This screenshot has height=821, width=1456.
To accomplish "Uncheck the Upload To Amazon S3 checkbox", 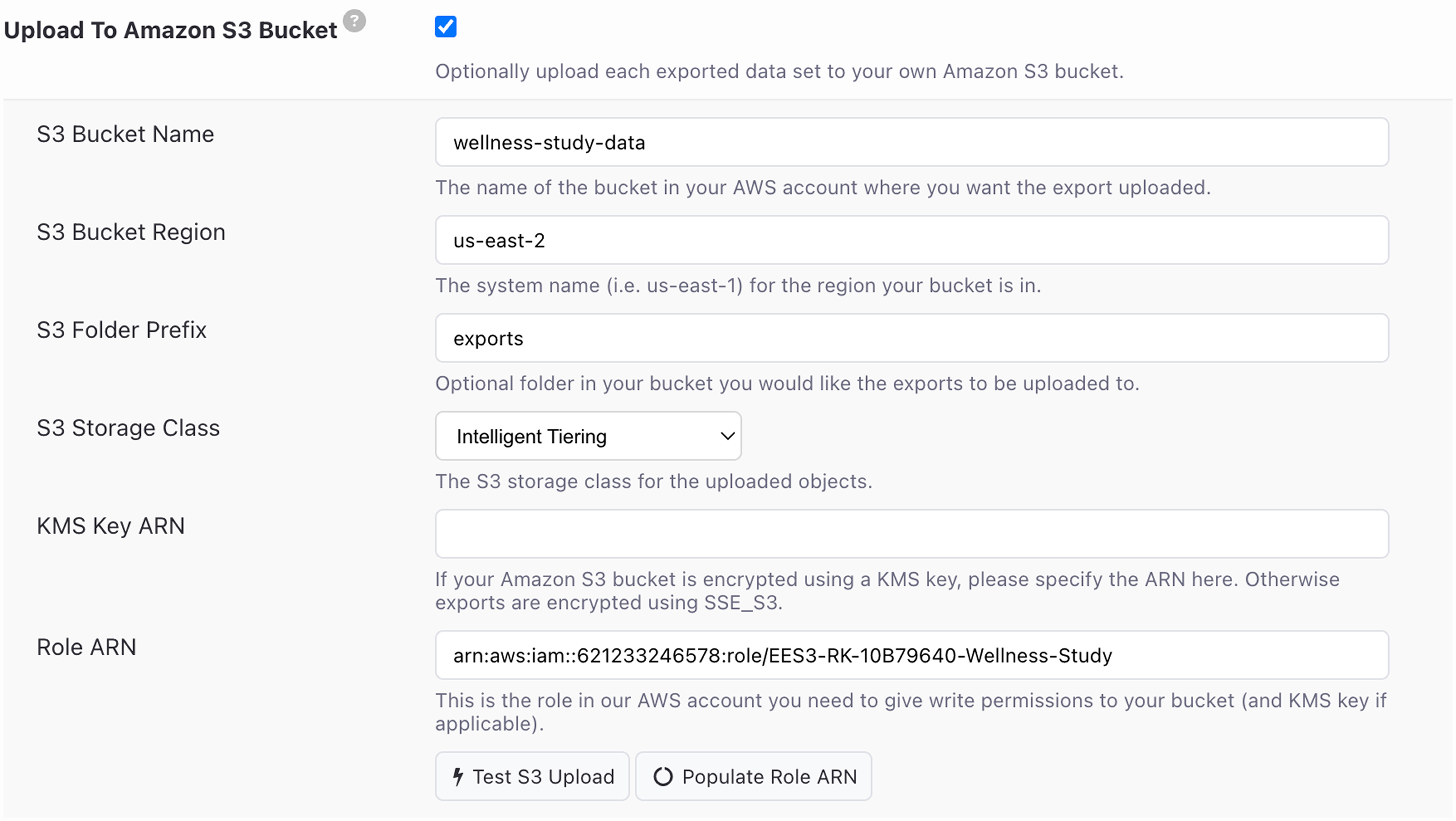I will (x=445, y=27).
